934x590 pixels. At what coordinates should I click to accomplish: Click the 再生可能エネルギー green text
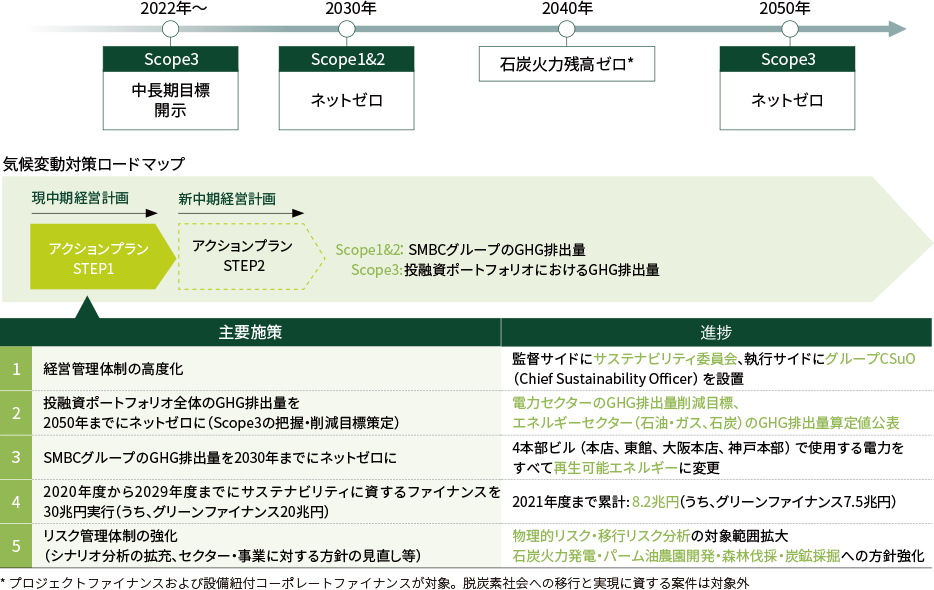[615, 468]
